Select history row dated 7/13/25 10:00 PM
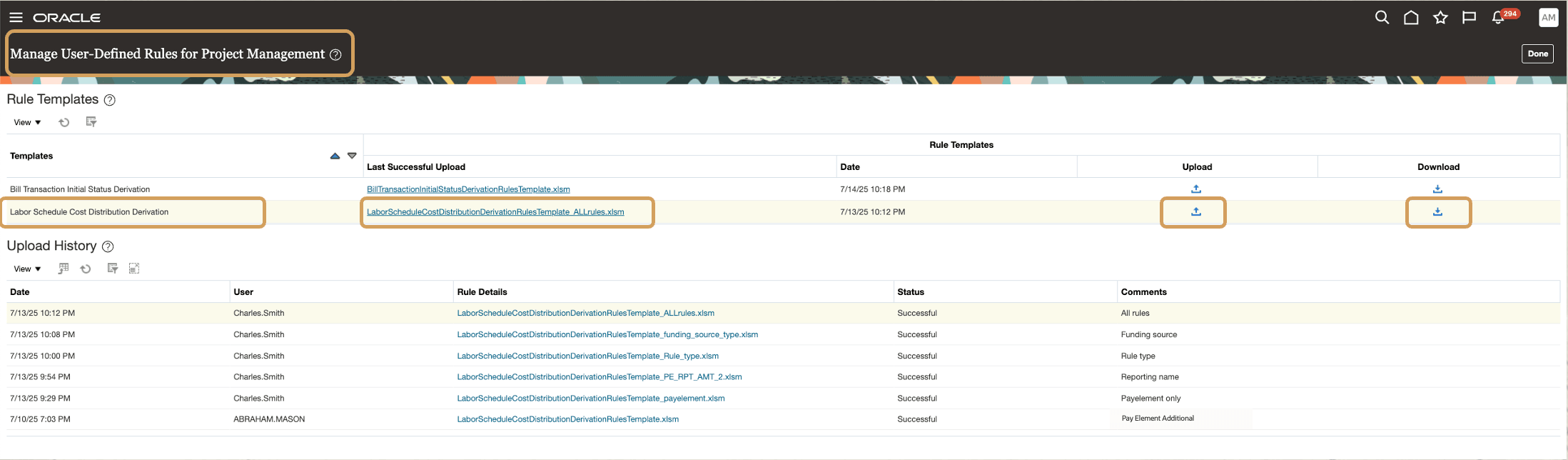Image resolution: width=1568 pixels, height=460 pixels. click(x=783, y=356)
